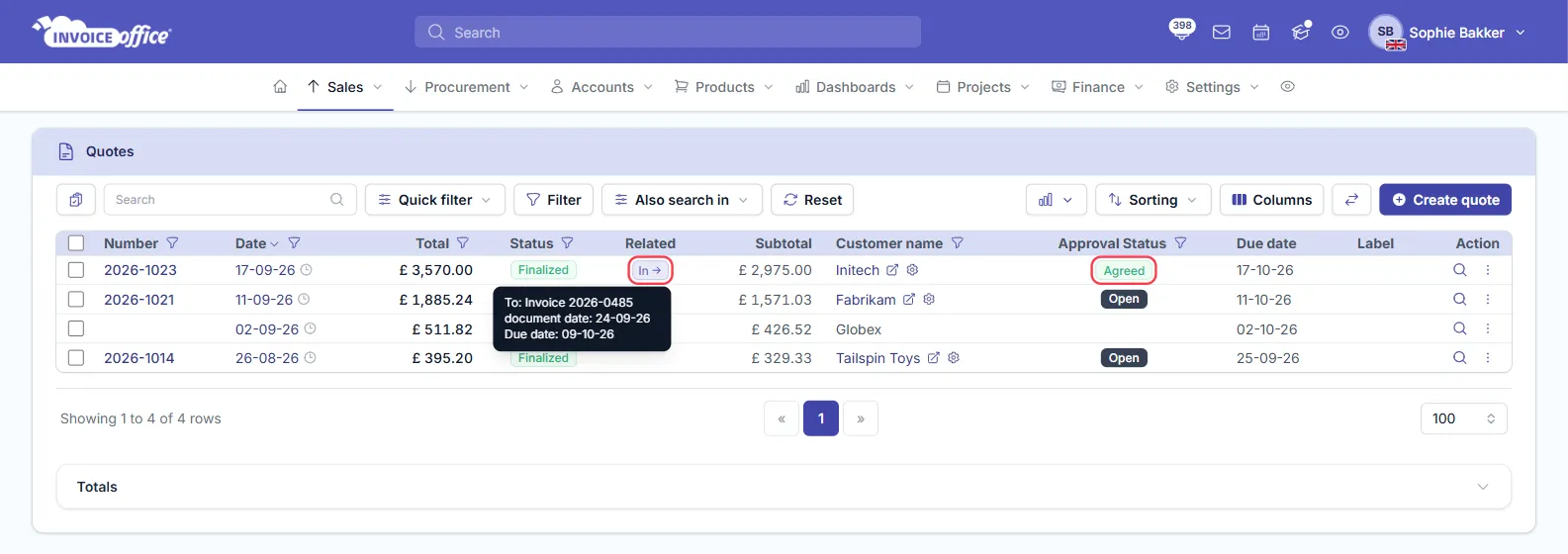Open the graduation cap learning icon

(x=1301, y=33)
